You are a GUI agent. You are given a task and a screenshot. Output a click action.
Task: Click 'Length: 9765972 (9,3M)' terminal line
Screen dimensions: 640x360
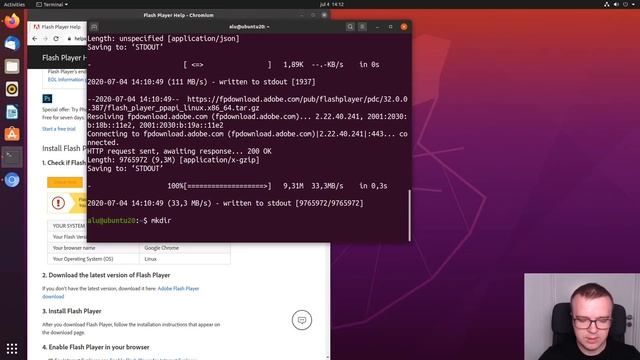[x=173, y=160]
